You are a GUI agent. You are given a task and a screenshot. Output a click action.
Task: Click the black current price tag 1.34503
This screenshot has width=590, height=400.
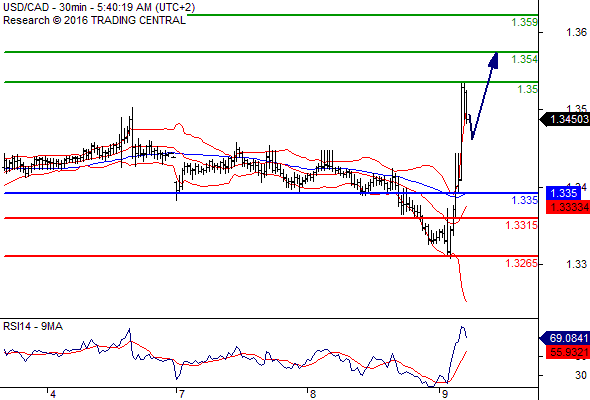(565, 120)
